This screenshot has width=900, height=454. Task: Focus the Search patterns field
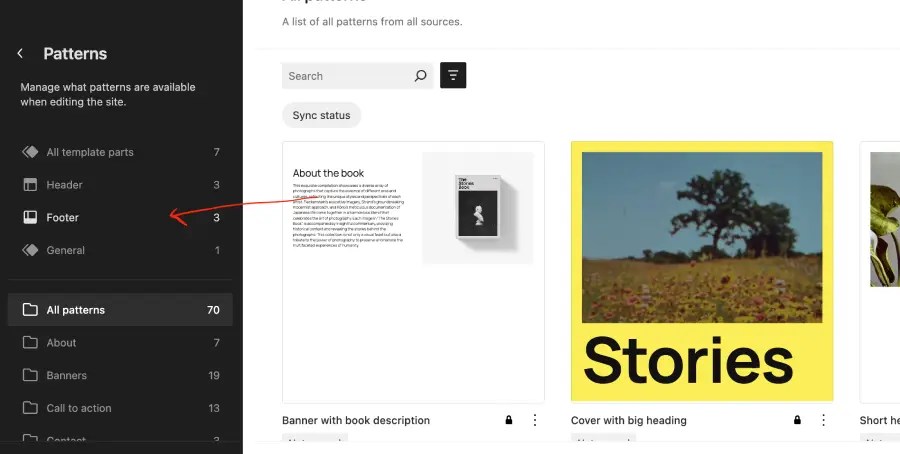(345, 76)
